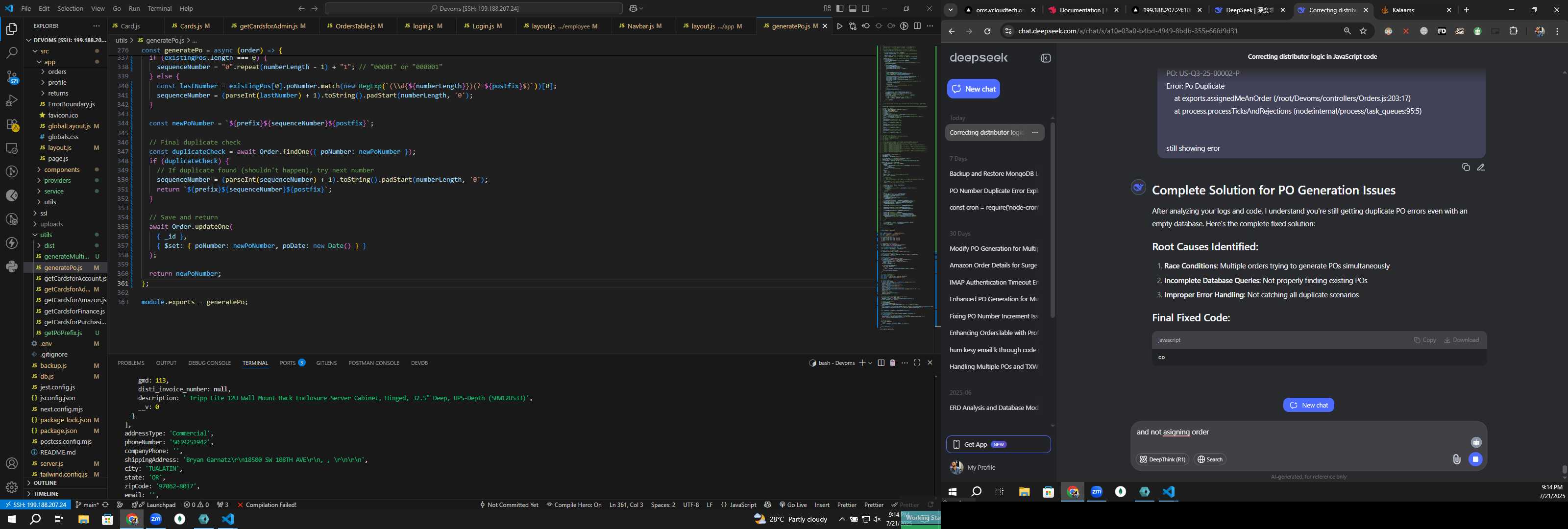Attach a file in DeepSeek input
The width and height of the screenshot is (1568, 529).
pyautogui.click(x=1456, y=459)
